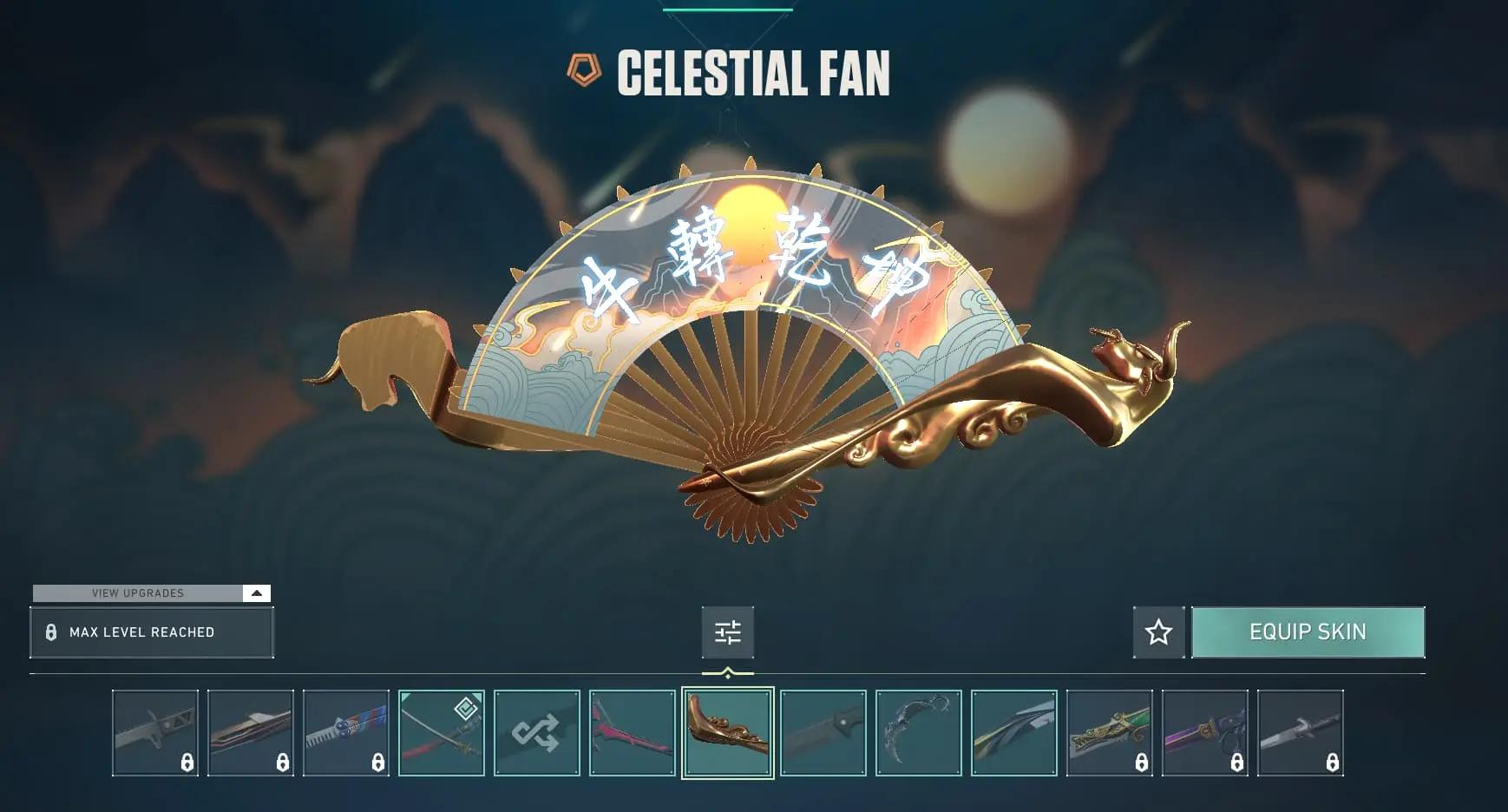
Task: Select the locked blue-red striped sword skin
Action: pos(346,733)
